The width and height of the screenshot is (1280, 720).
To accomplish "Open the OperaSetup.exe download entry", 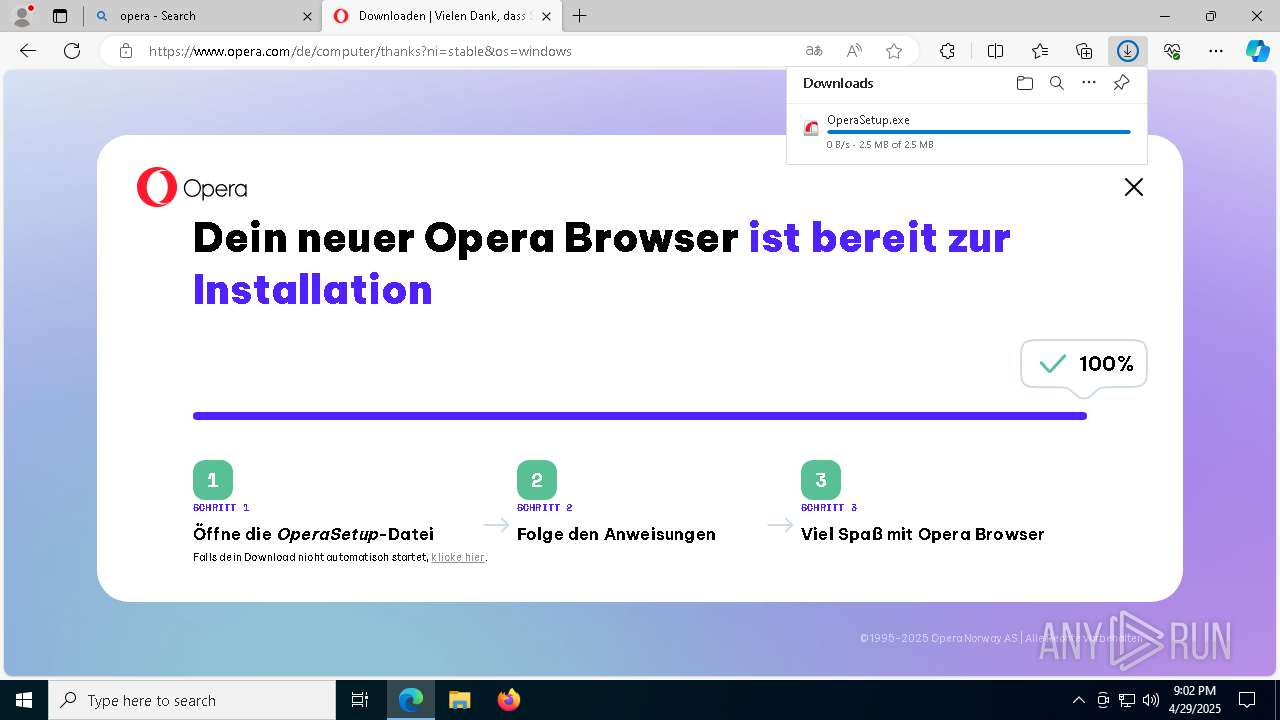I will (967, 132).
